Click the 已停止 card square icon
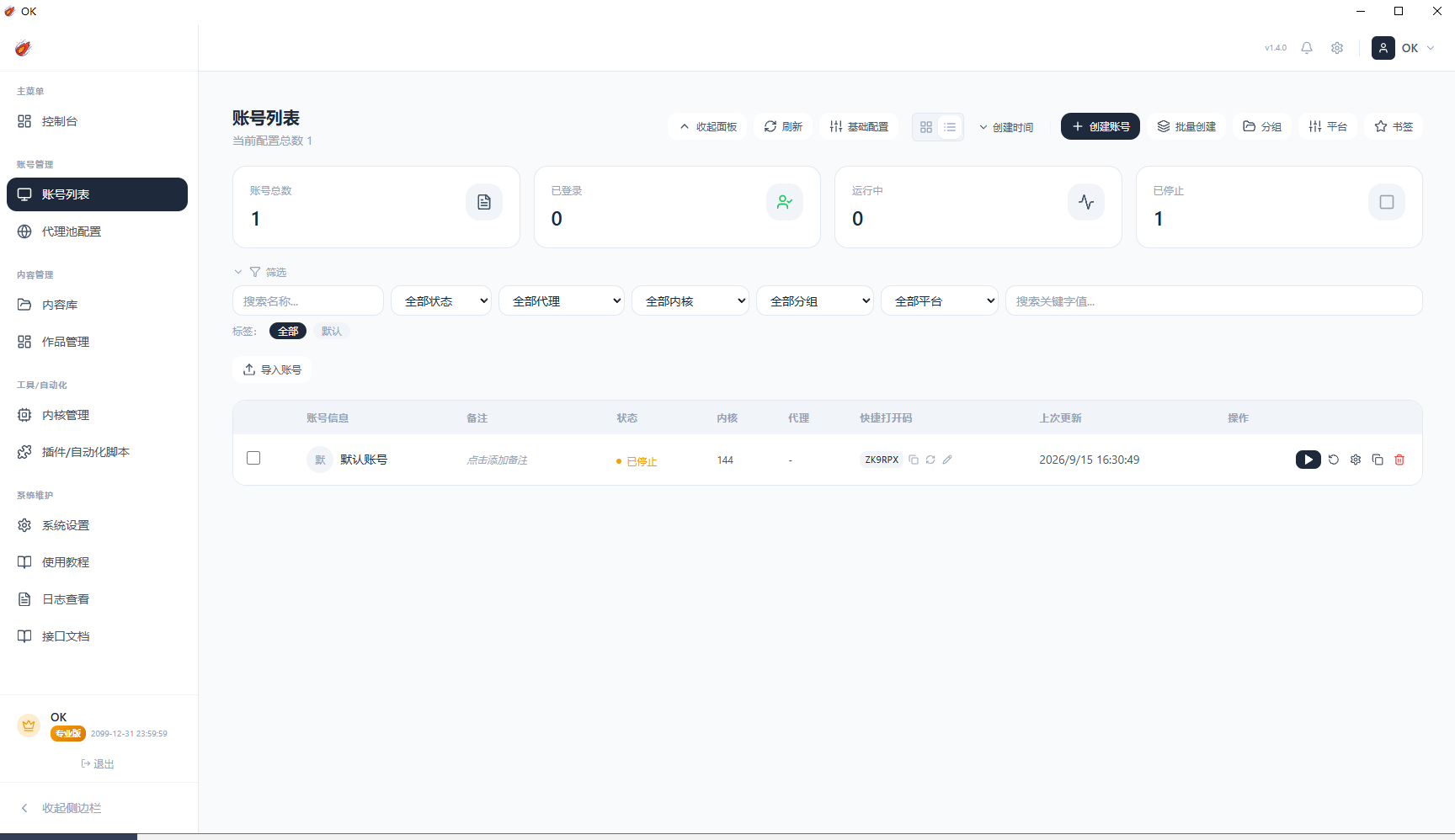This screenshot has height=840, width=1455. click(x=1387, y=202)
